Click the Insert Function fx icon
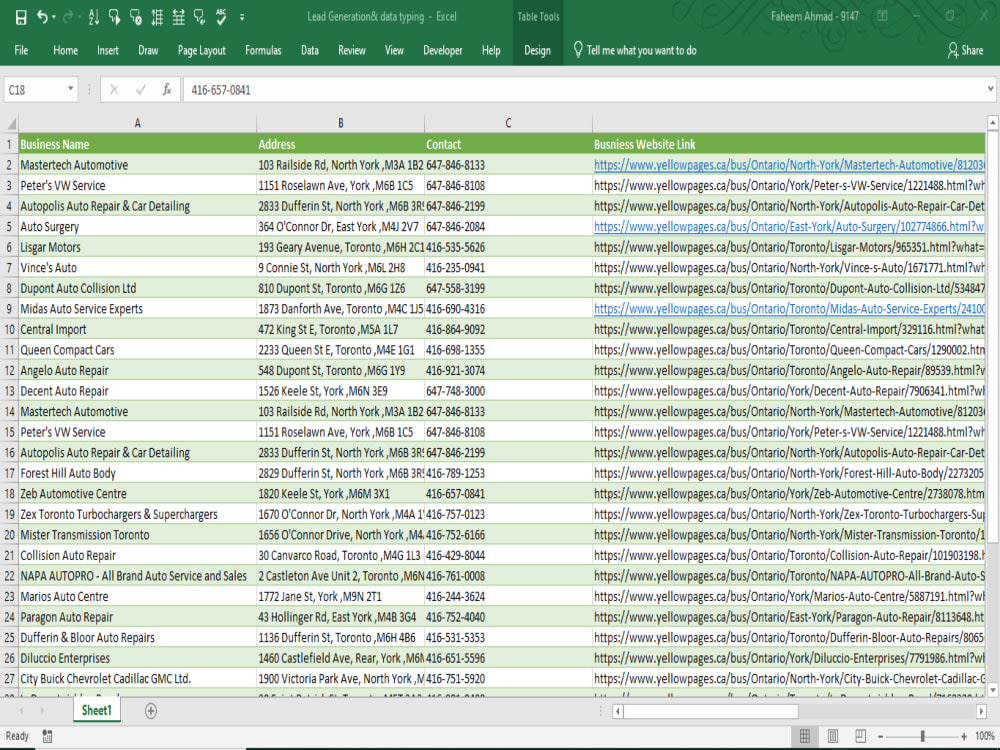Image resolution: width=1000 pixels, height=750 pixels. [166, 90]
